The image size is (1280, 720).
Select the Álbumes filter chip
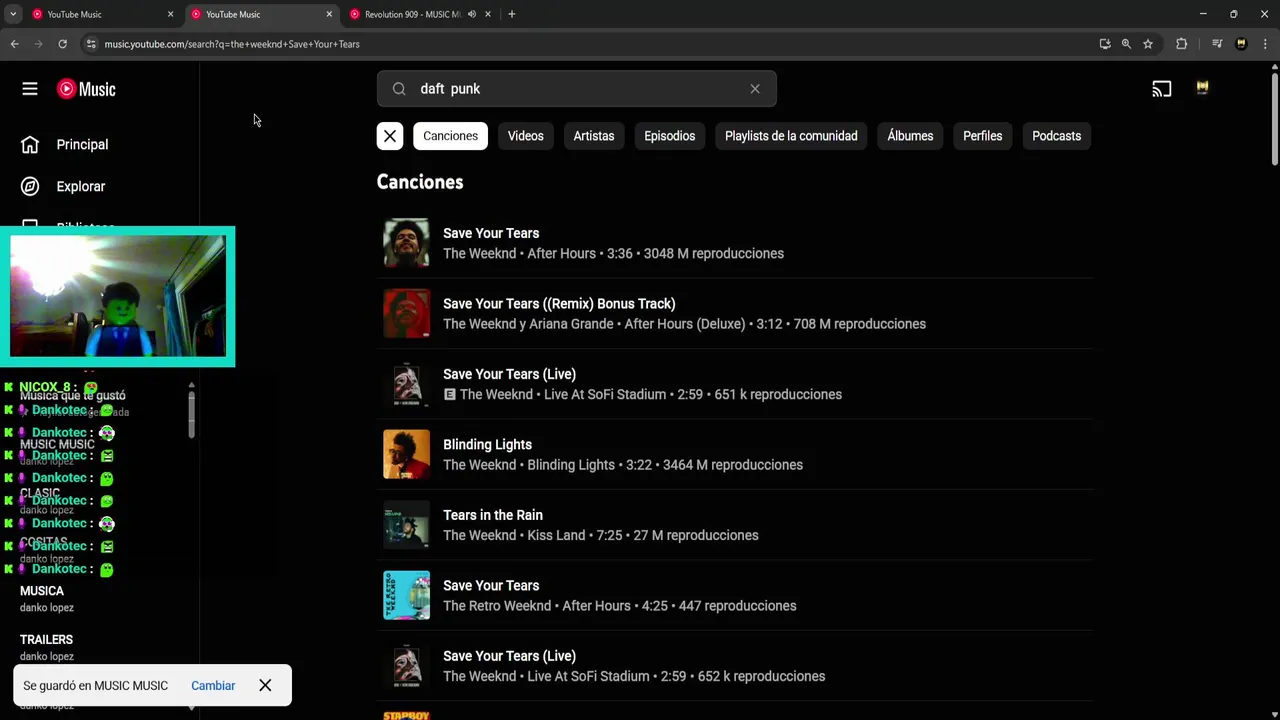pos(910,136)
